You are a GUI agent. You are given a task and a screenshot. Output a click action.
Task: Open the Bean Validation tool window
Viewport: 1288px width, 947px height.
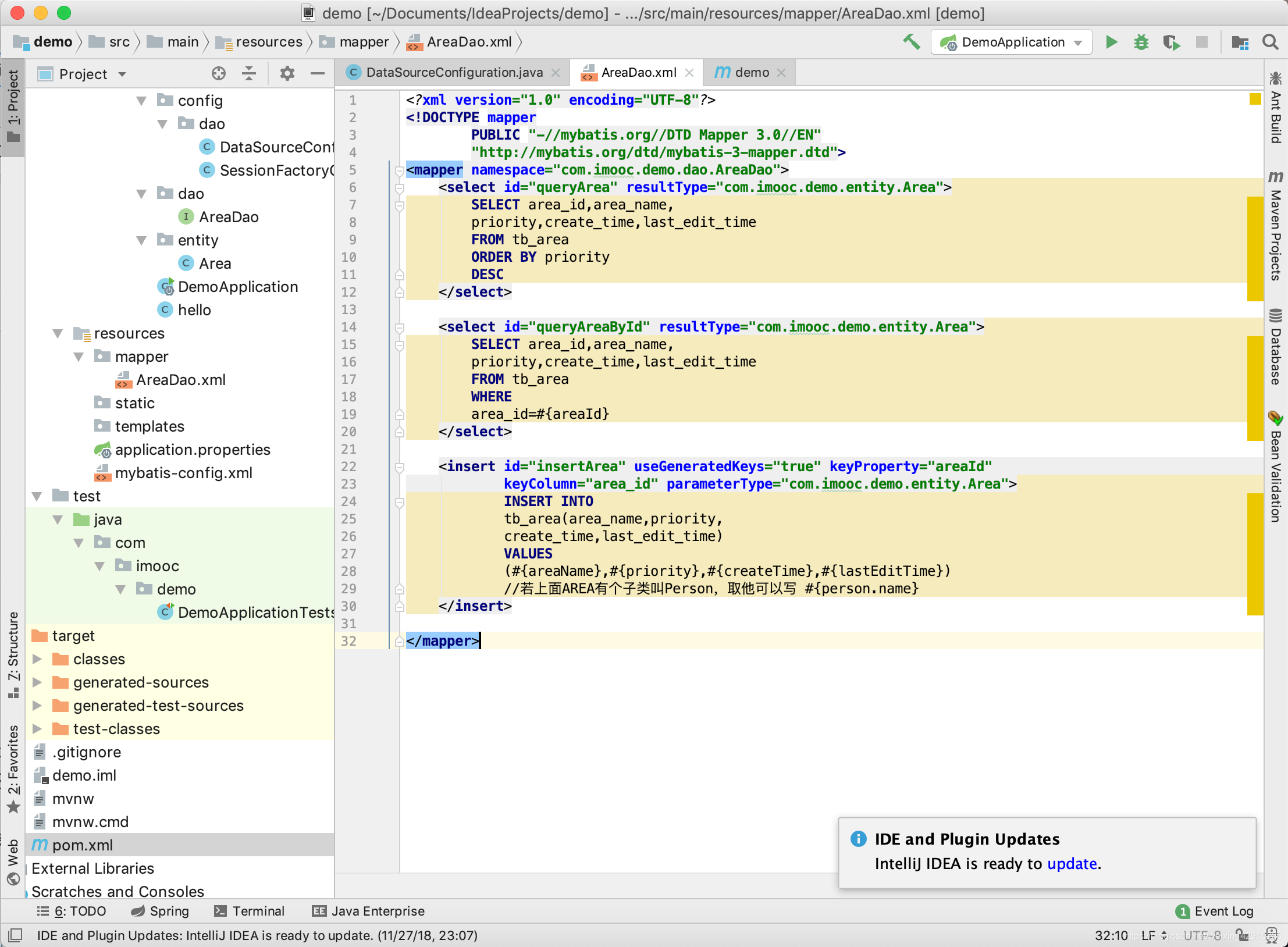[x=1275, y=467]
